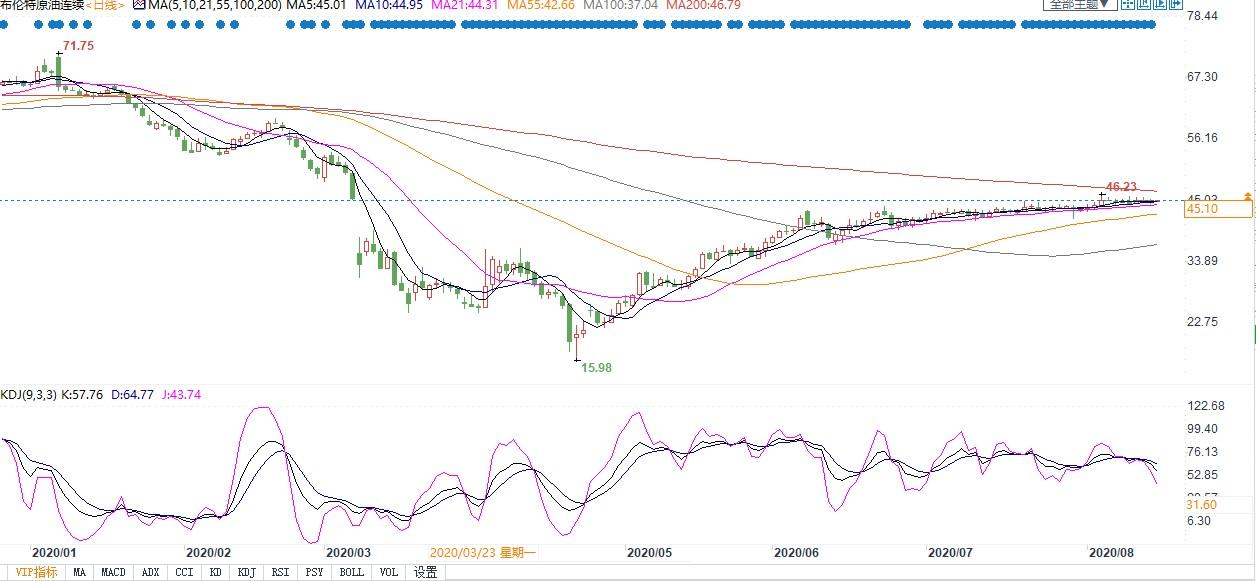
Task: Click the 99.40 KDJ axis label
Action: (x=1201, y=428)
